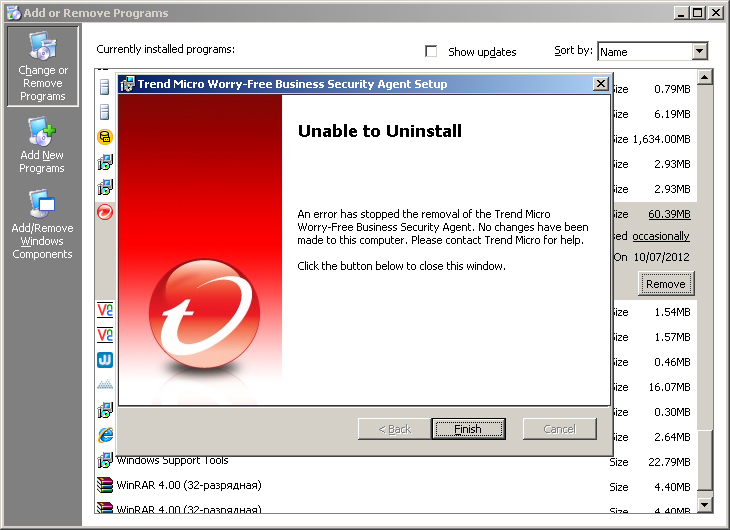
Task: Select WinRAR 4.00 (32-разрядная) 4.40MB entry
Action: [396, 485]
